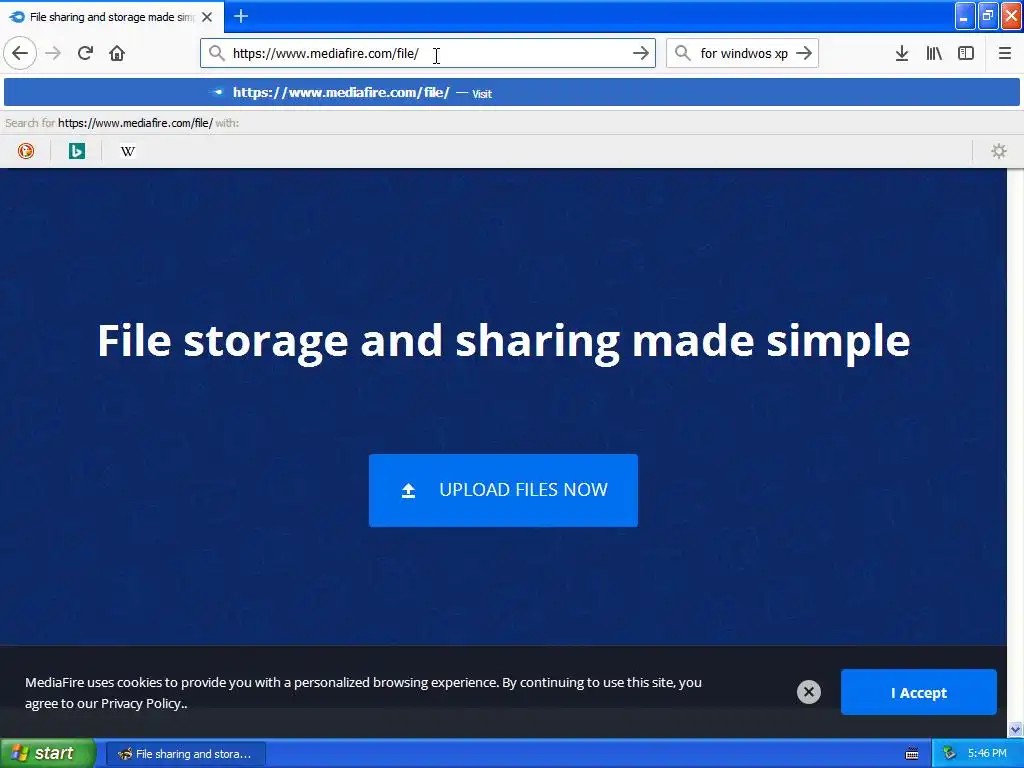The width and height of the screenshot is (1024, 768).
Task: Select File sharing taskbar window button
Action: pos(185,754)
